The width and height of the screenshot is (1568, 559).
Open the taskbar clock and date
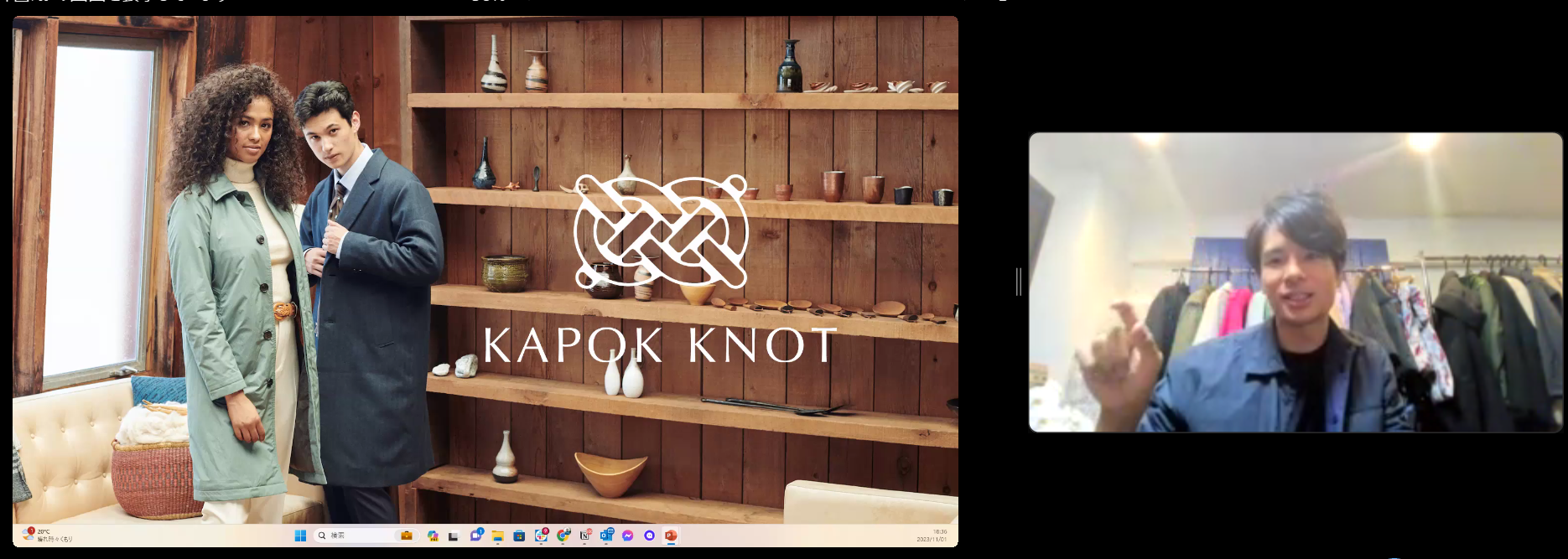point(932,536)
